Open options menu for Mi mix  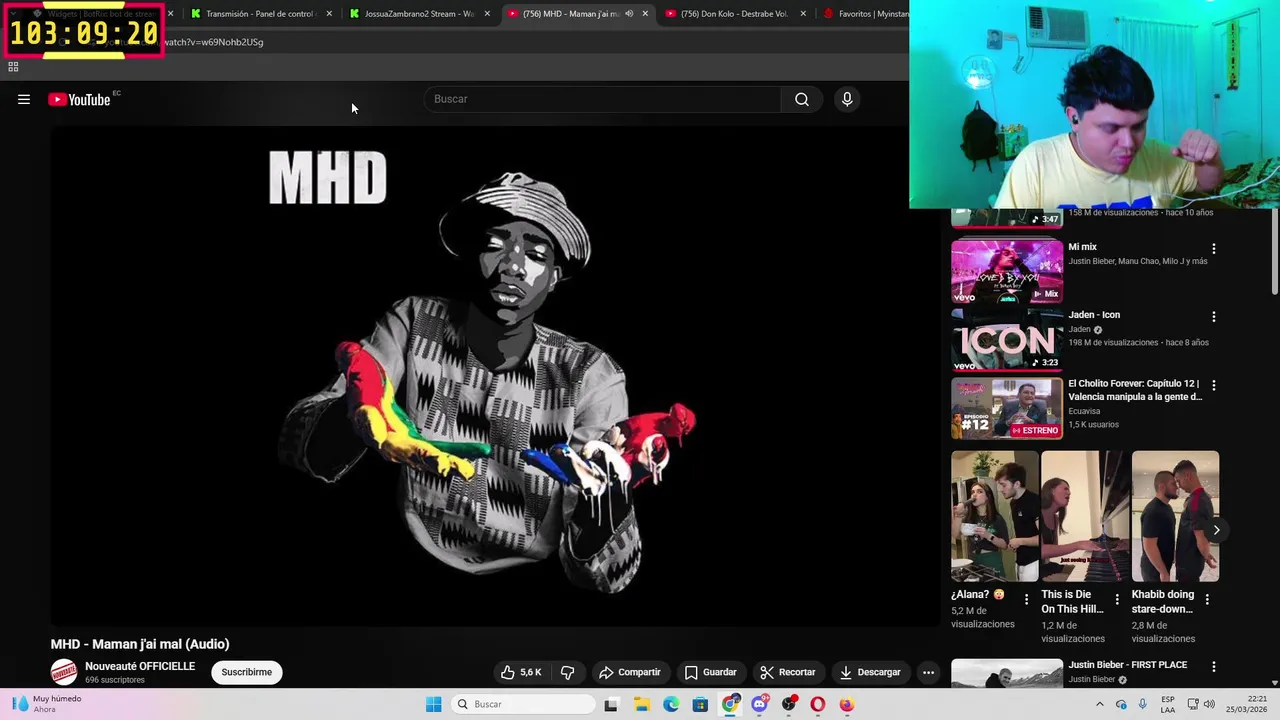click(x=1214, y=248)
